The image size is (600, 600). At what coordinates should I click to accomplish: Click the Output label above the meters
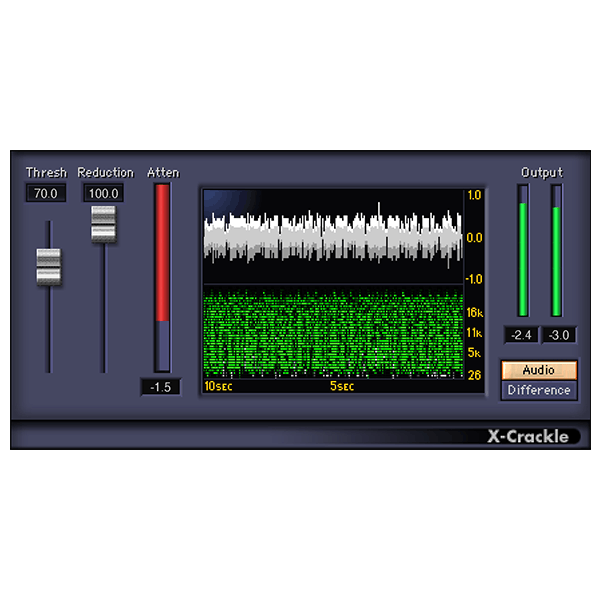pos(541,172)
